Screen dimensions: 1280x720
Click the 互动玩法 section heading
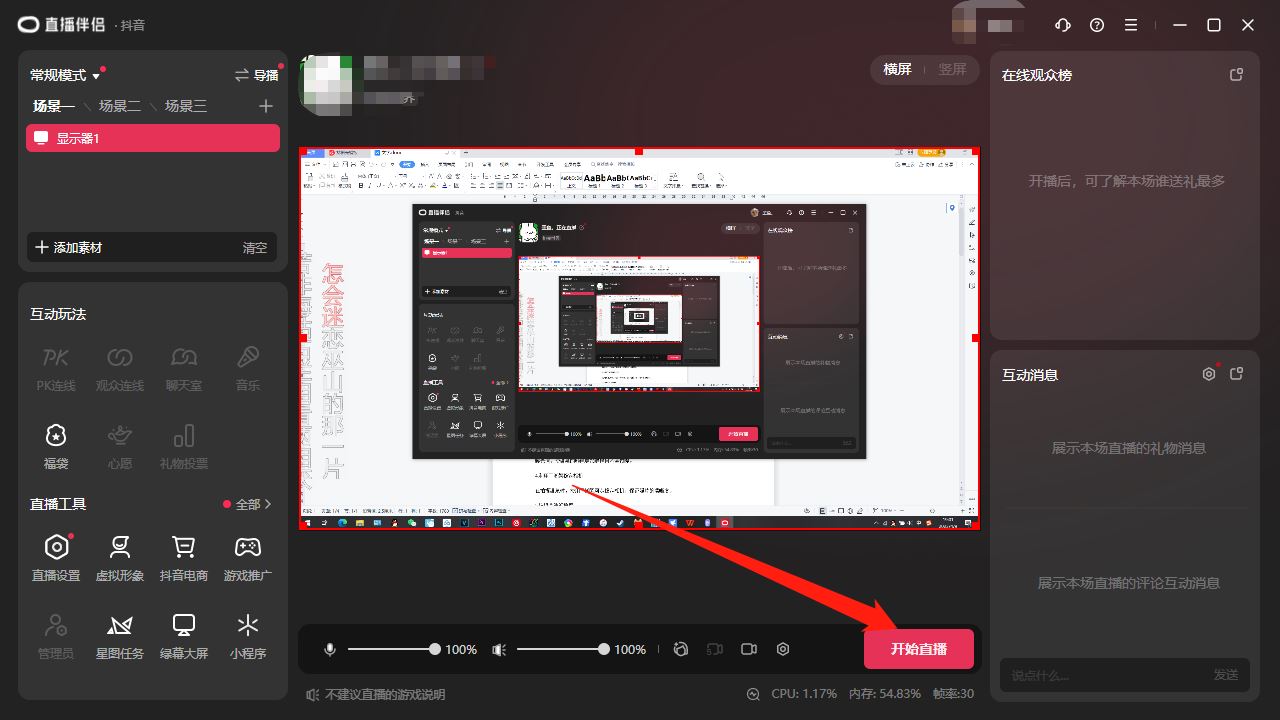58,314
